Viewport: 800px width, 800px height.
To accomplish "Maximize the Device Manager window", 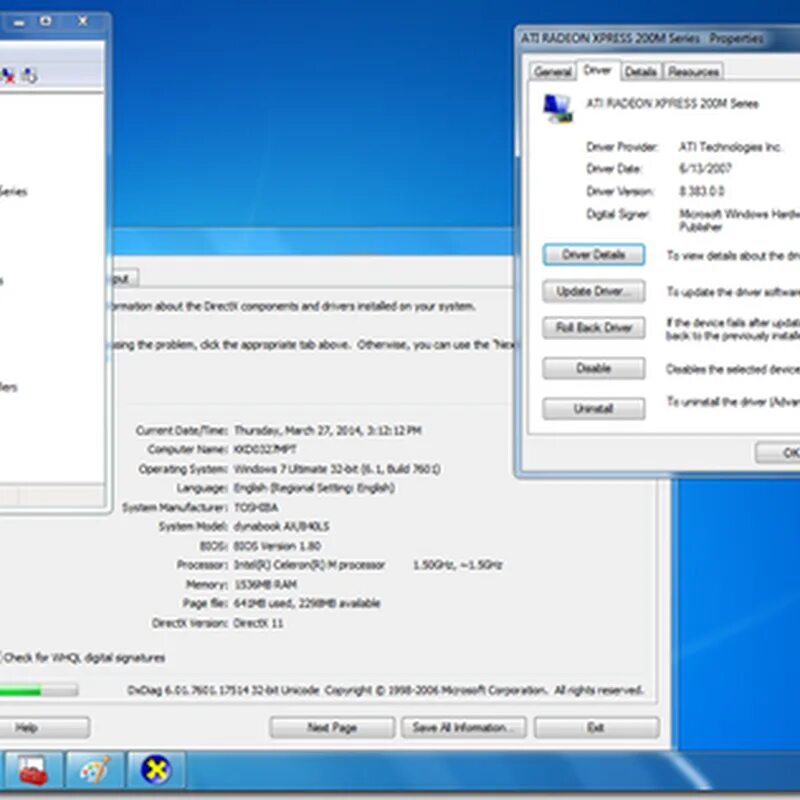I will pyautogui.click(x=46, y=21).
